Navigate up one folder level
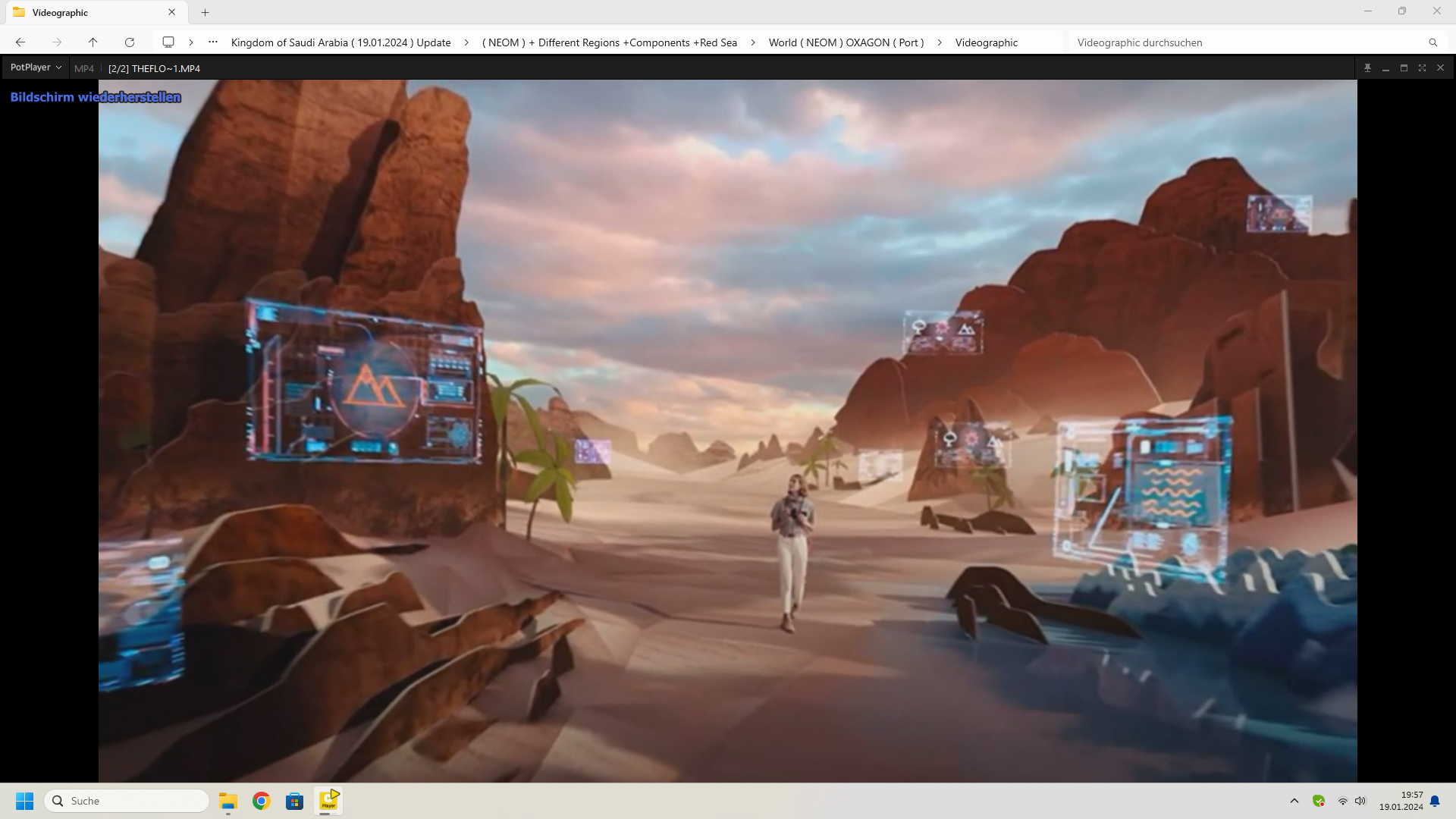 click(93, 42)
